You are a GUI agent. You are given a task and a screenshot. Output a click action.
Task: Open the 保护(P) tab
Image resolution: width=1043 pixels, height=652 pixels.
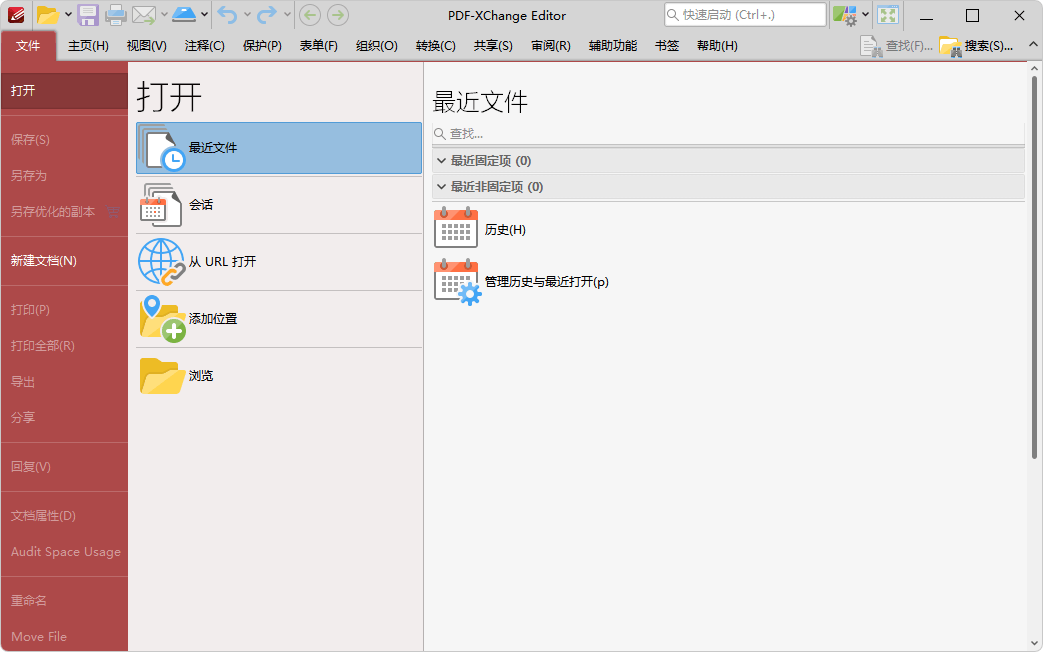(x=262, y=46)
